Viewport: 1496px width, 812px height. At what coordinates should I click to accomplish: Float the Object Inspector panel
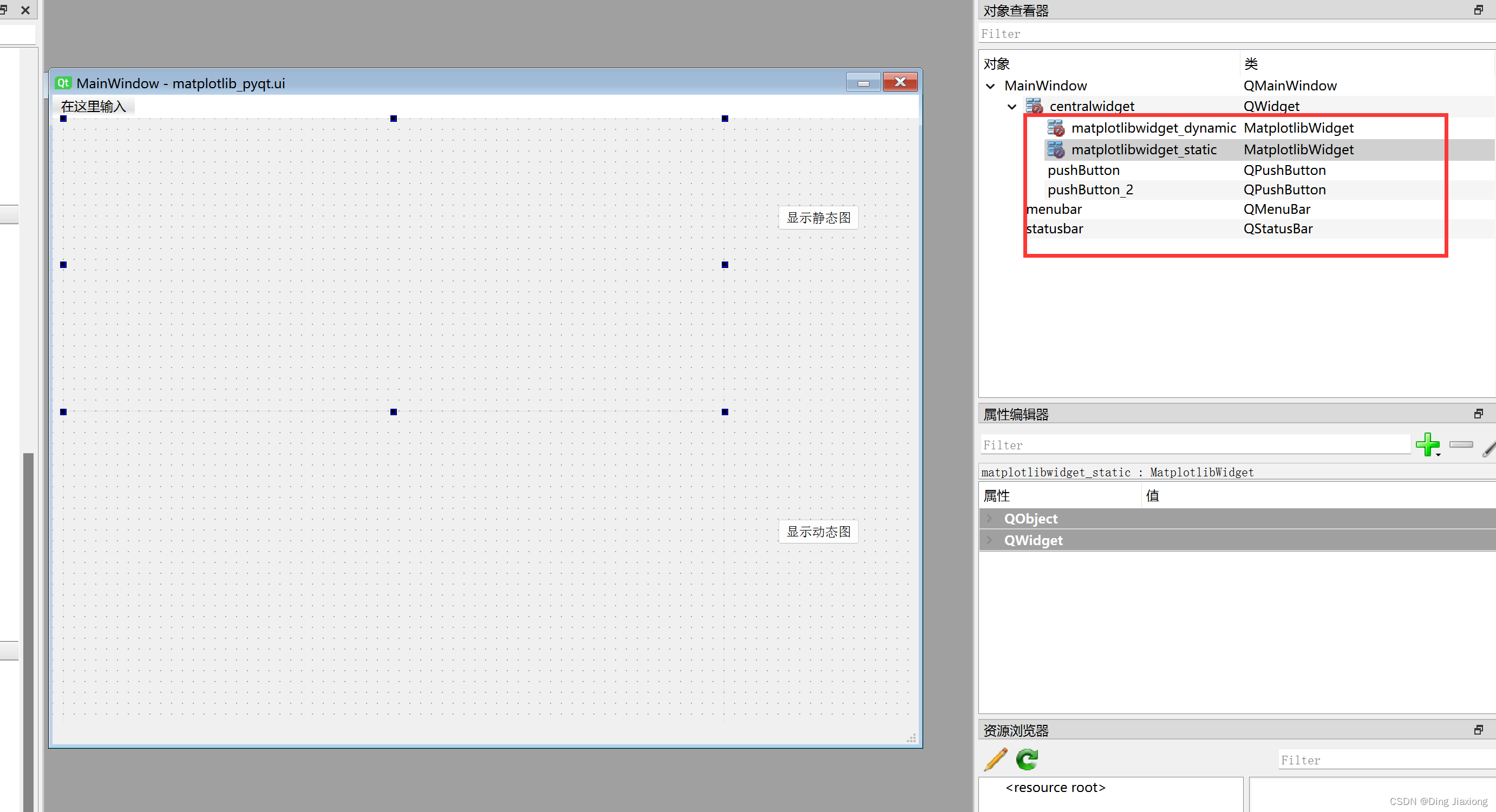click(x=1478, y=10)
